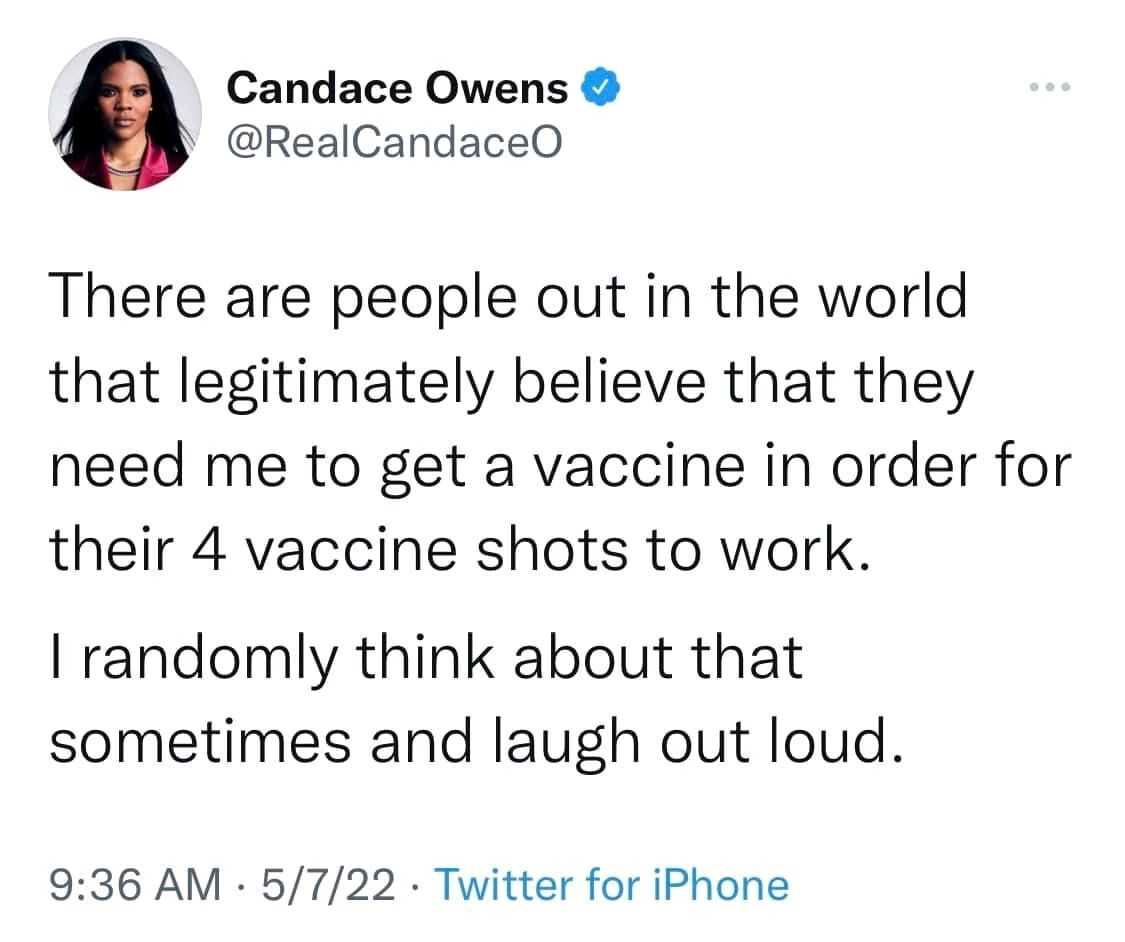This screenshot has height=942, width=1125.
Task: Open the three-dot more options menu
Action: [1050, 87]
